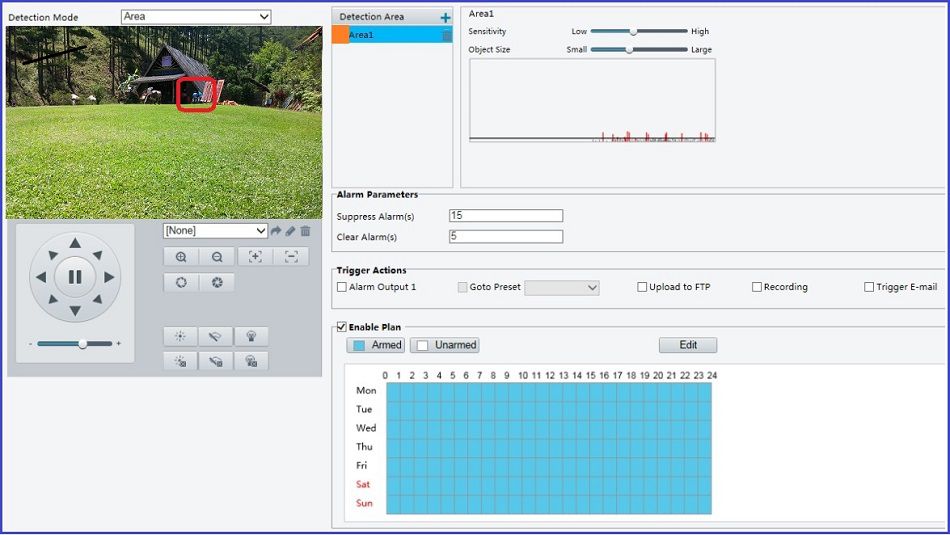Click the Suppress Alarm(s) input field
The height and width of the screenshot is (535, 950).
point(506,216)
